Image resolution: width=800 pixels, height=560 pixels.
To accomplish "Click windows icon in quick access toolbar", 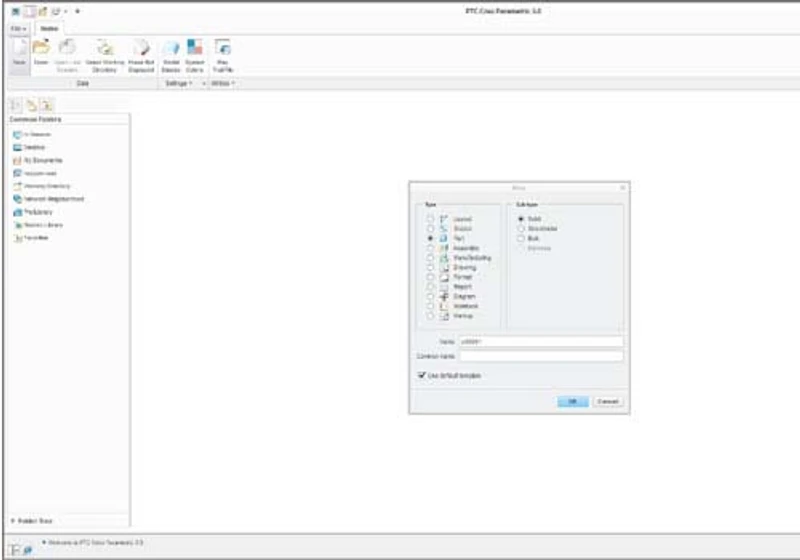I will [55, 11].
